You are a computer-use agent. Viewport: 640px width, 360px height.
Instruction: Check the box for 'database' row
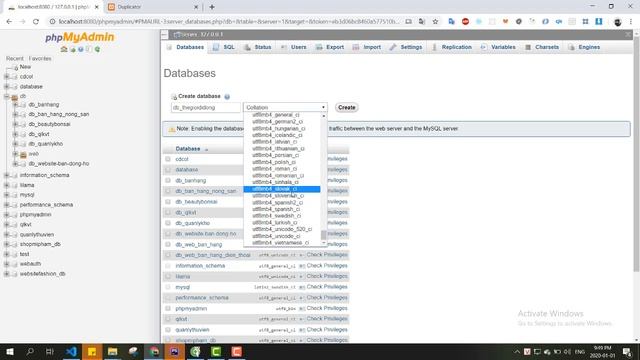(168, 170)
